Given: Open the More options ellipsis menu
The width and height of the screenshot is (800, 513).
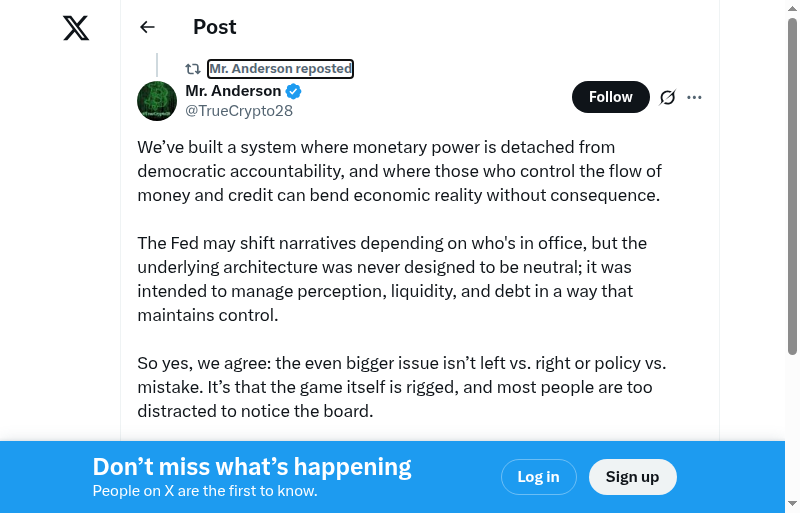Looking at the screenshot, I should (x=695, y=97).
